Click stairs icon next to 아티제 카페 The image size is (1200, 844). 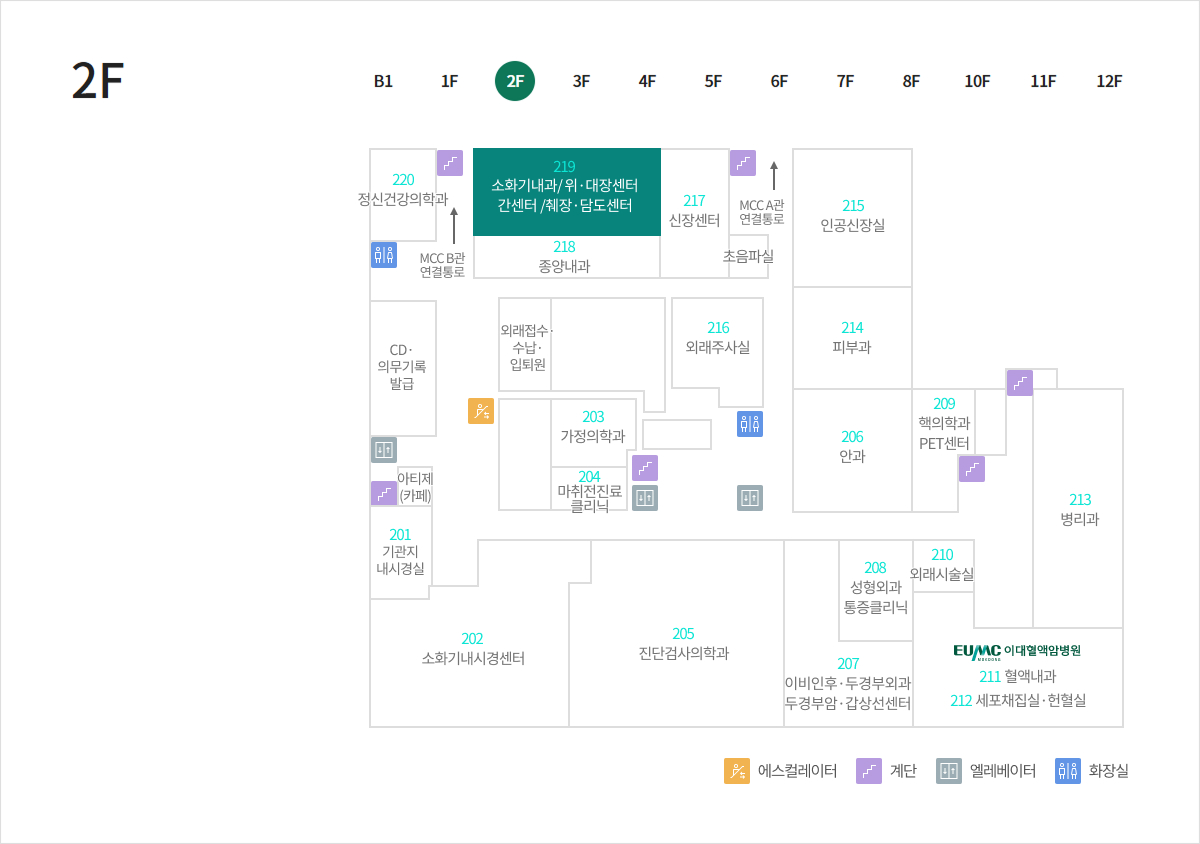(384, 493)
